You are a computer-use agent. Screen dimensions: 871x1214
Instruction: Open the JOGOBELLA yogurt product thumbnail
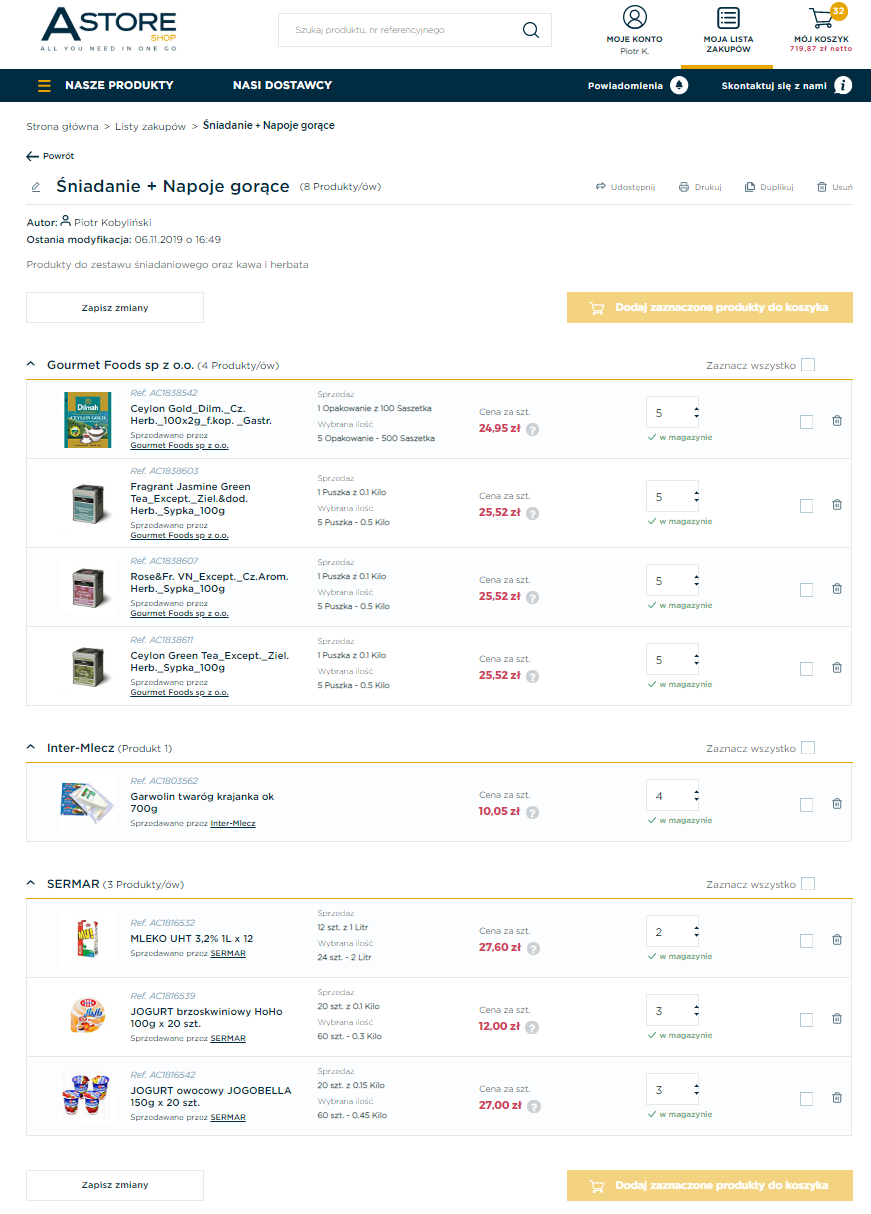point(88,1095)
